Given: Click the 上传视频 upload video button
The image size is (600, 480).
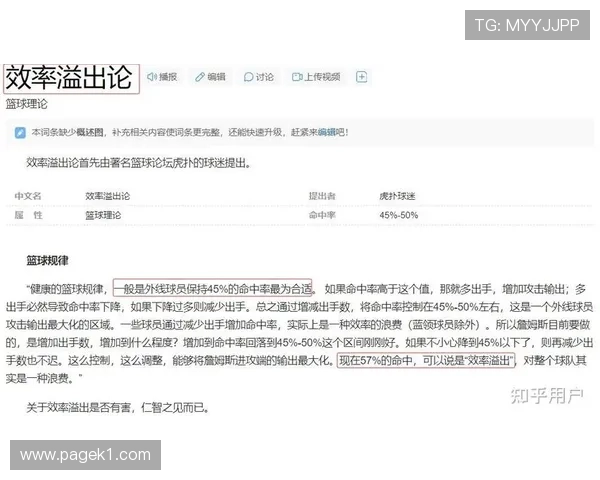Looking at the screenshot, I should coord(316,77).
